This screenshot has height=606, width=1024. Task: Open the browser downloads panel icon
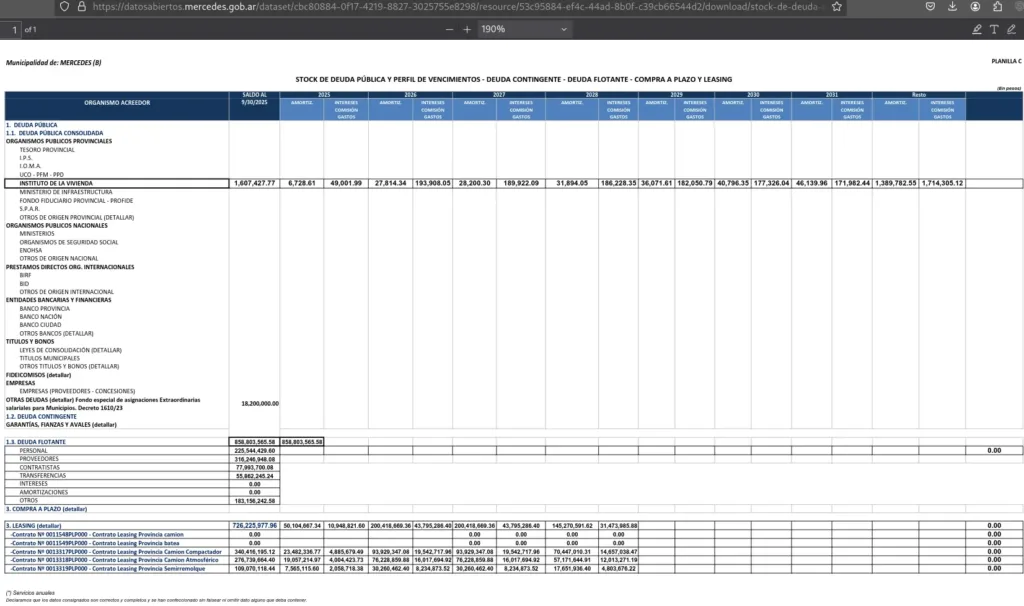tap(952, 7)
